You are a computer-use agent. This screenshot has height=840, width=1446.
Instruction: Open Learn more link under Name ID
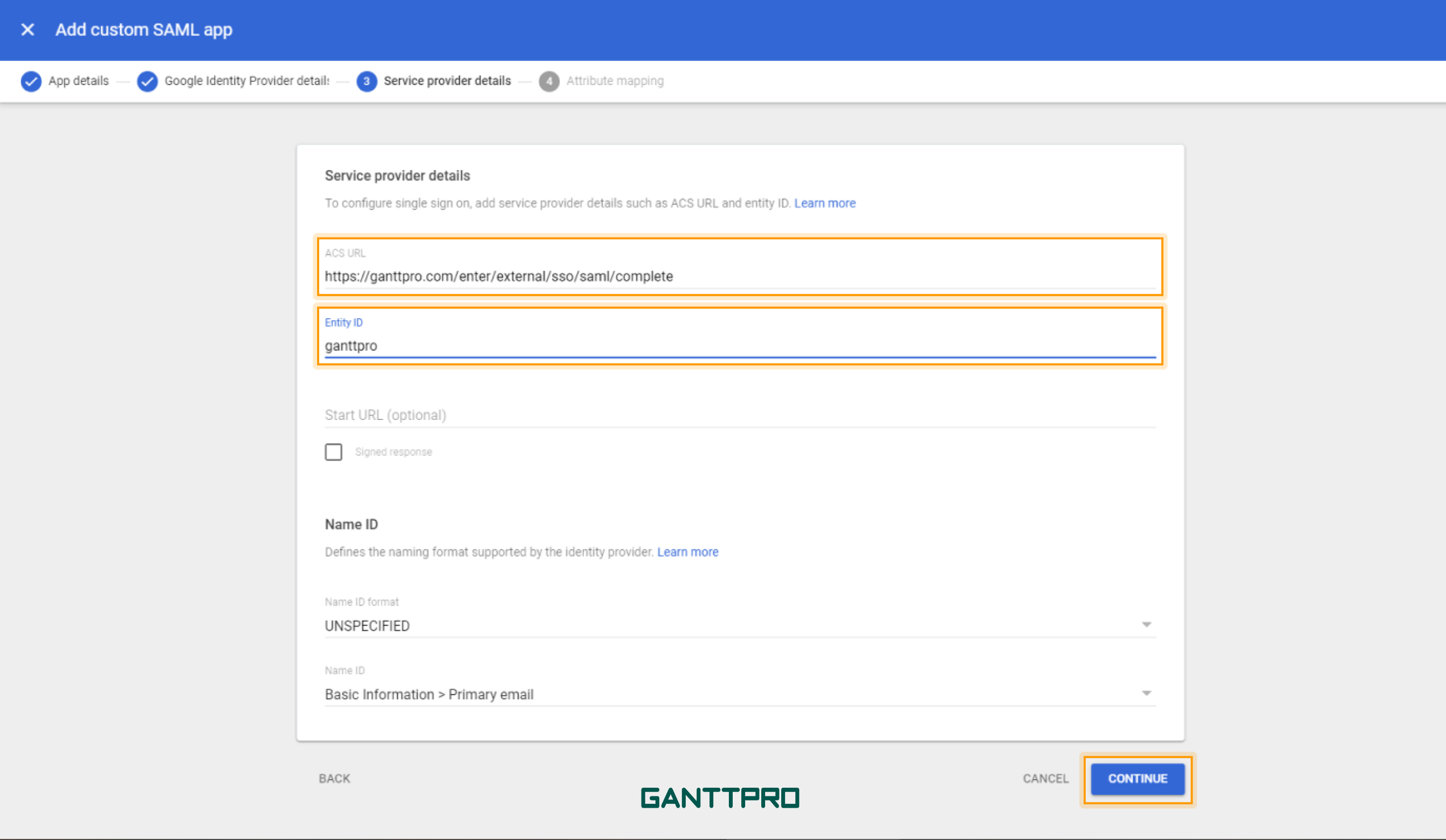[x=687, y=552]
